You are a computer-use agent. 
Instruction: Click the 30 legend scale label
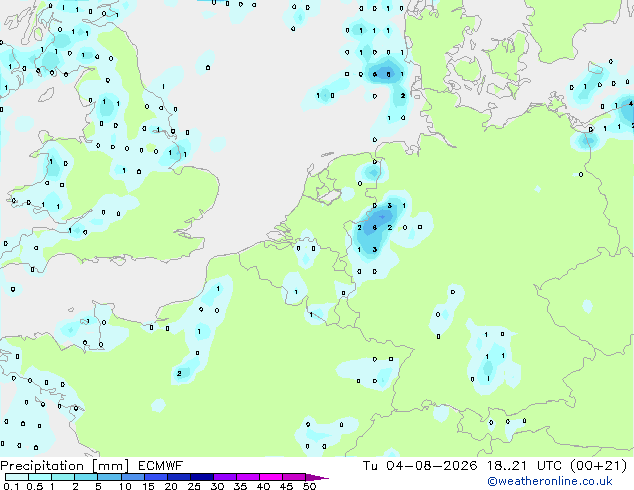[x=217, y=486]
